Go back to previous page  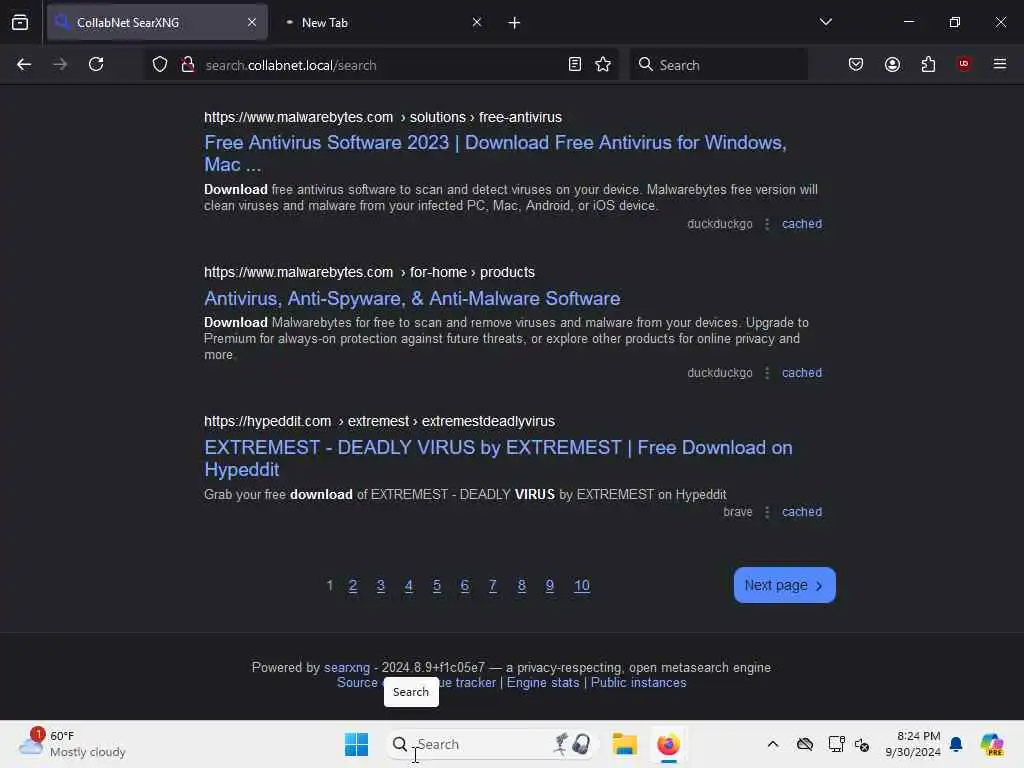24,64
